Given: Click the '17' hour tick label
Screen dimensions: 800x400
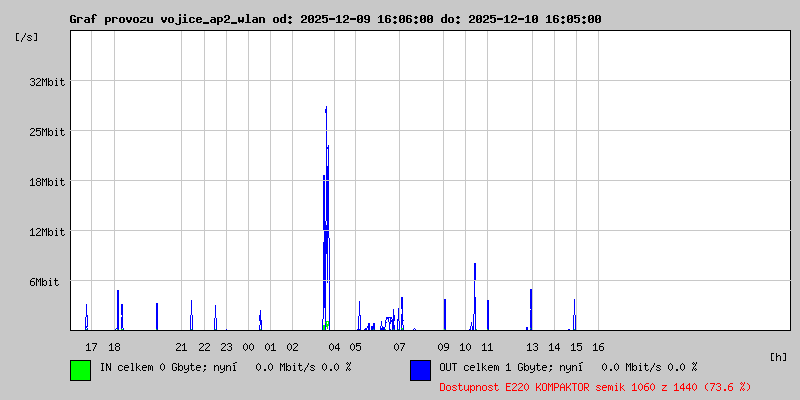Looking at the screenshot, I should point(91,347).
